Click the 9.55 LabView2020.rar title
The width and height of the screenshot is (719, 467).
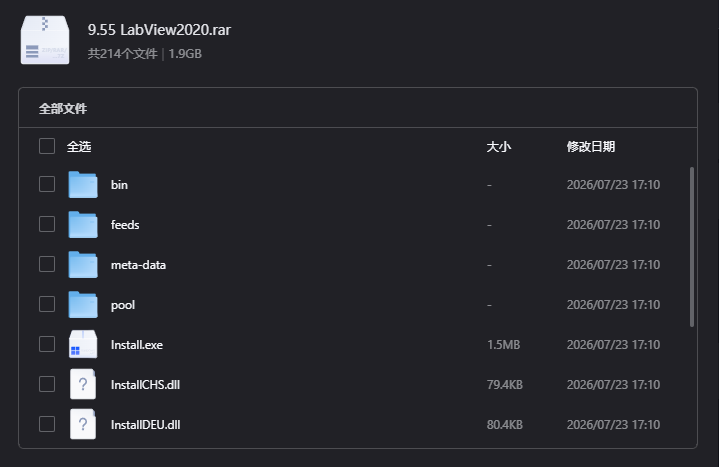pos(159,30)
